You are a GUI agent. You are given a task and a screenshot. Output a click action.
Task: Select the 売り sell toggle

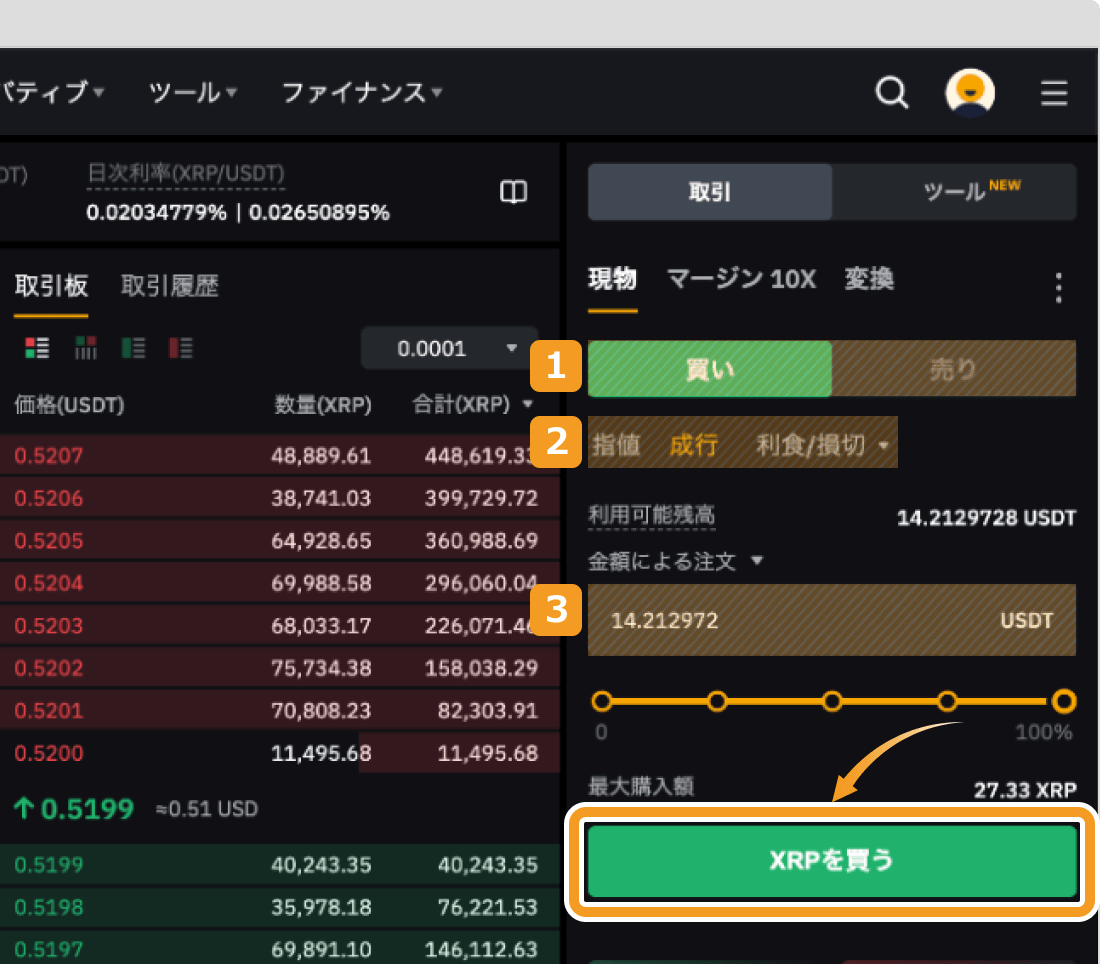[953, 368]
